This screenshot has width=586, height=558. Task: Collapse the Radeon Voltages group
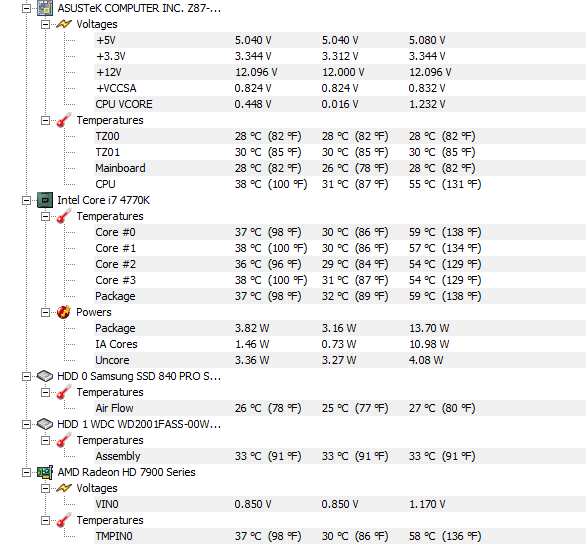(45, 488)
